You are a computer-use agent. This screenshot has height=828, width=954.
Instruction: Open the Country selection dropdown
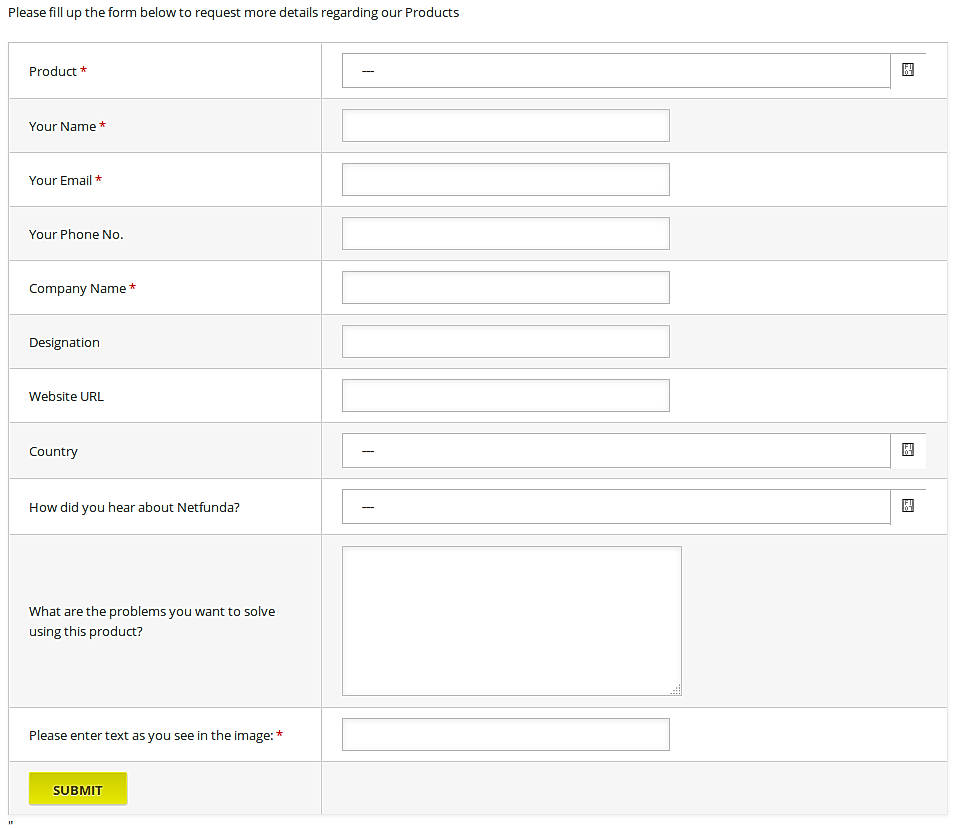(616, 450)
